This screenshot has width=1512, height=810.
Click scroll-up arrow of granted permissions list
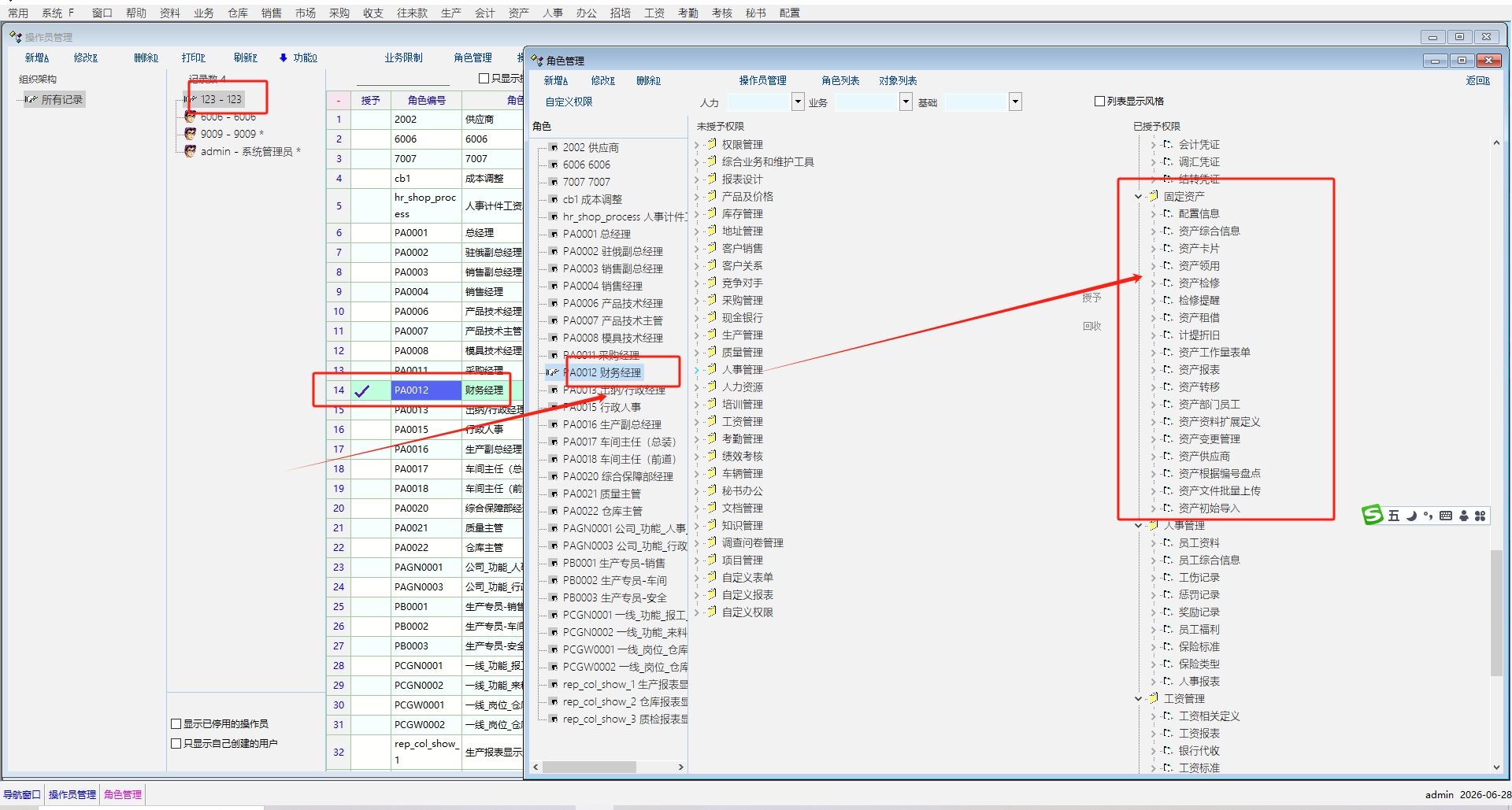1496,143
